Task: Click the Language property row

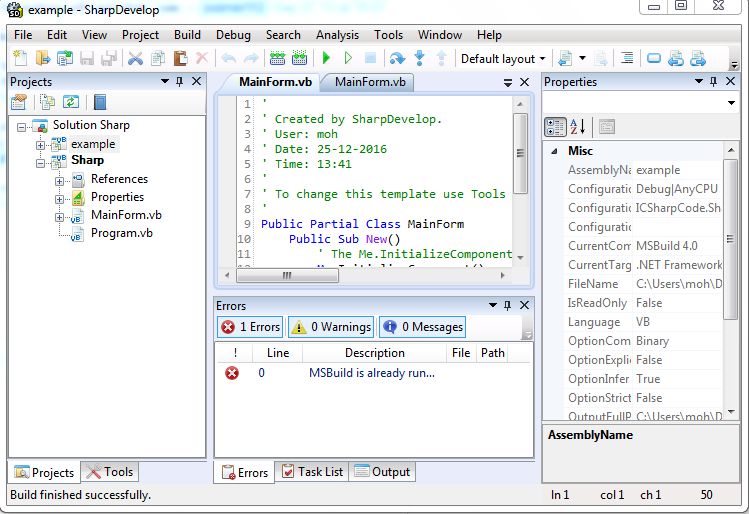Action: pos(643,322)
